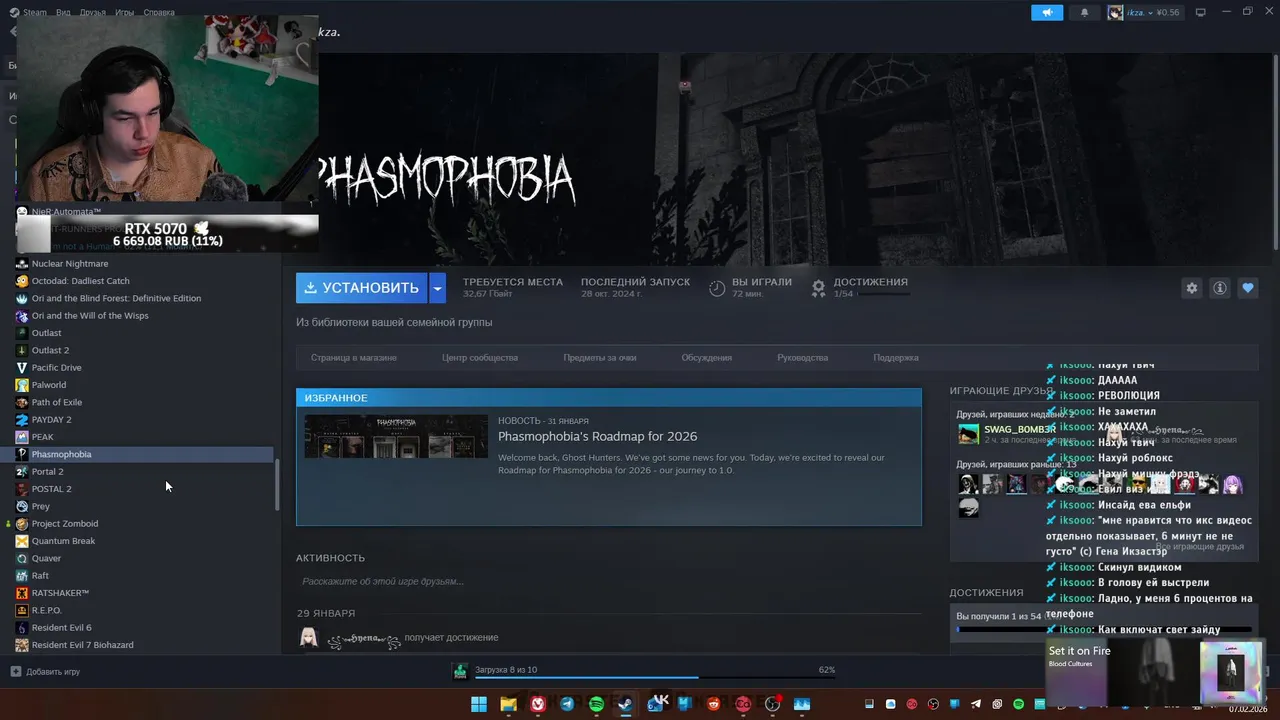Screen dimensions: 1280x720
Task: Click the Outlast game icon
Action: click(x=22, y=333)
